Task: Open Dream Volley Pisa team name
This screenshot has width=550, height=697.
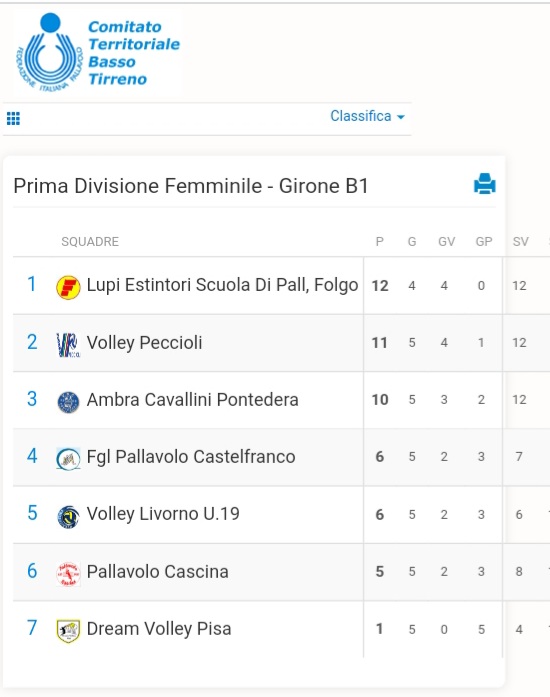Action: [x=159, y=629]
